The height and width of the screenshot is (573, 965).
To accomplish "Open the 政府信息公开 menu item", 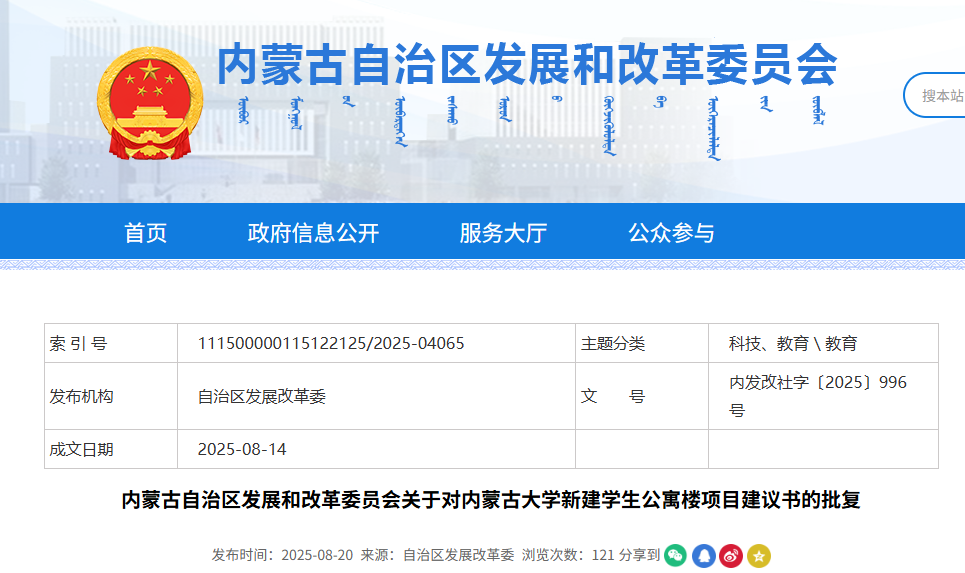I will tap(313, 233).
